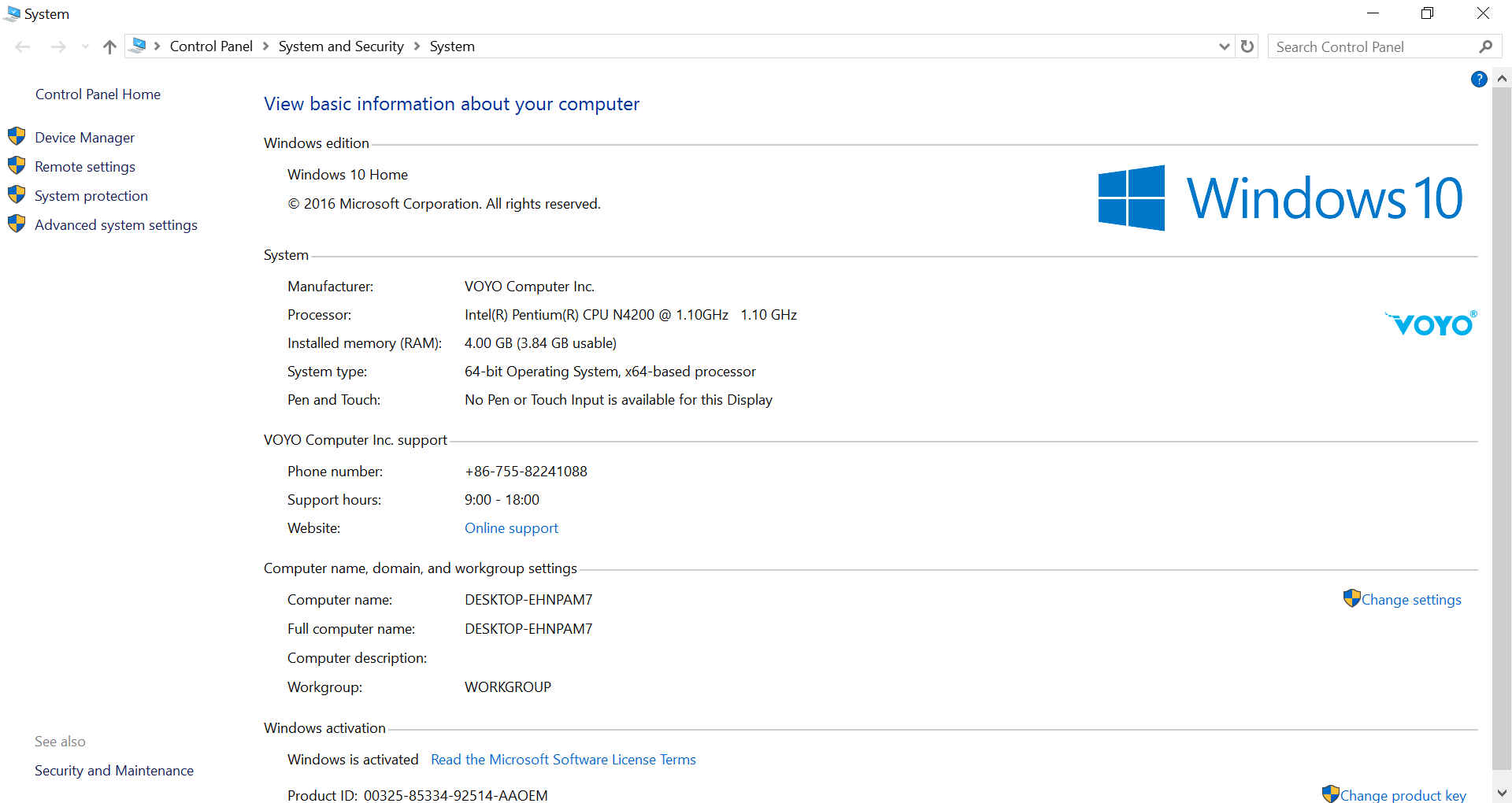Click the Device Manager shield icon
This screenshot has height=803, width=1512.
17,136
